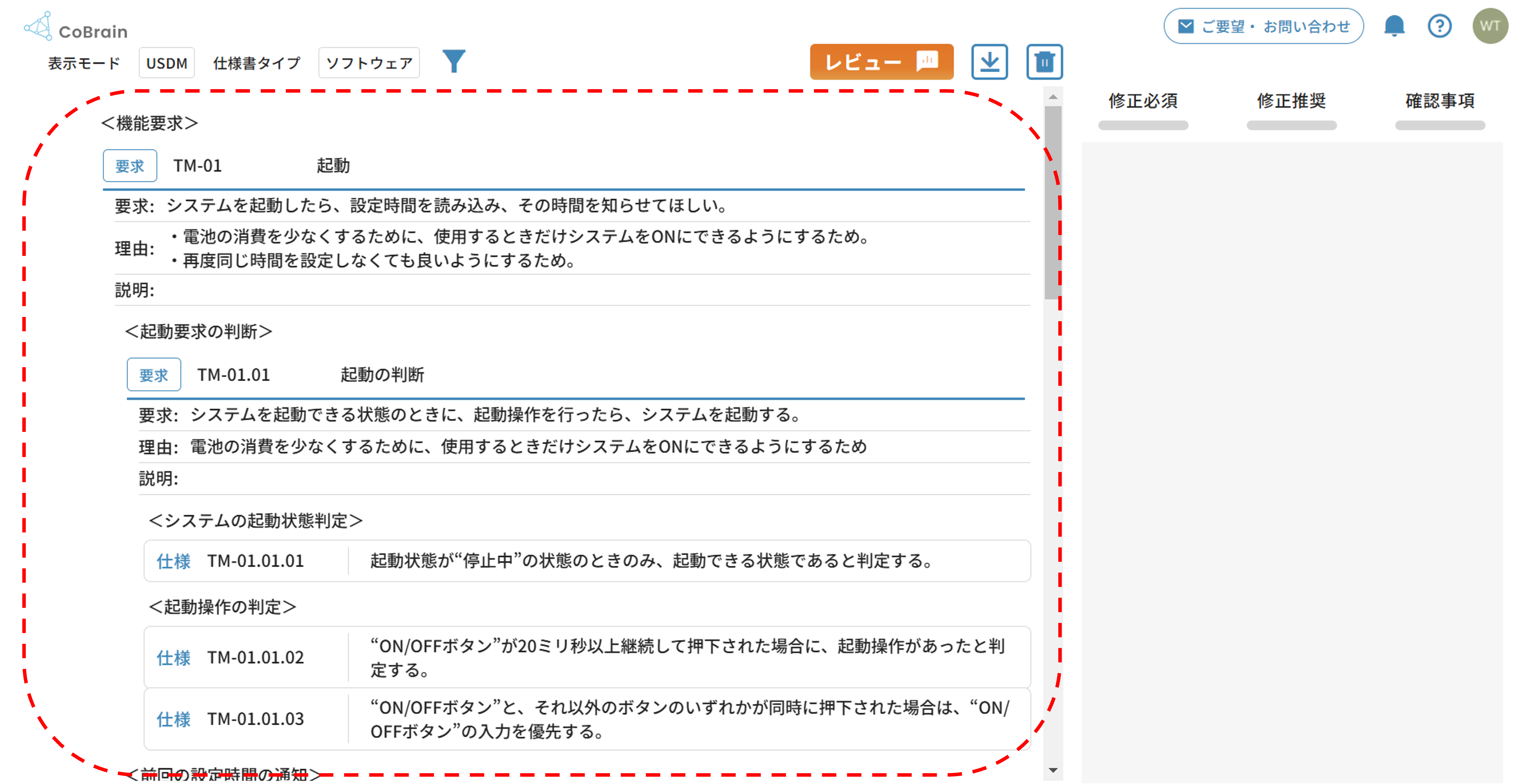The height and width of the screenshot is (784, 1523).
Task: Click TM-01 requirement text システムを起動したら
Action: (447, 206)
